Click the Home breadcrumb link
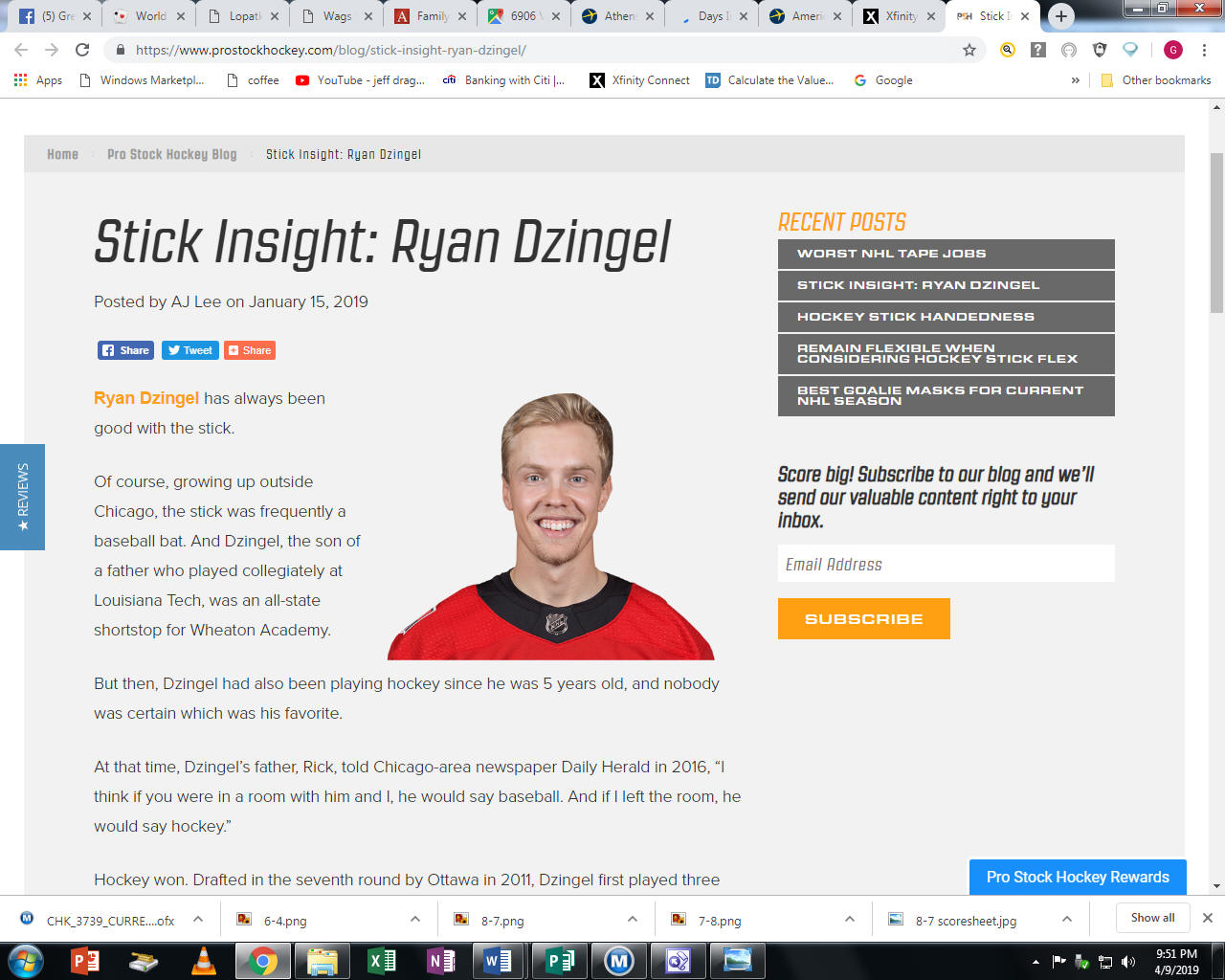The image size is (1225, 980). [x=63, y=154]
